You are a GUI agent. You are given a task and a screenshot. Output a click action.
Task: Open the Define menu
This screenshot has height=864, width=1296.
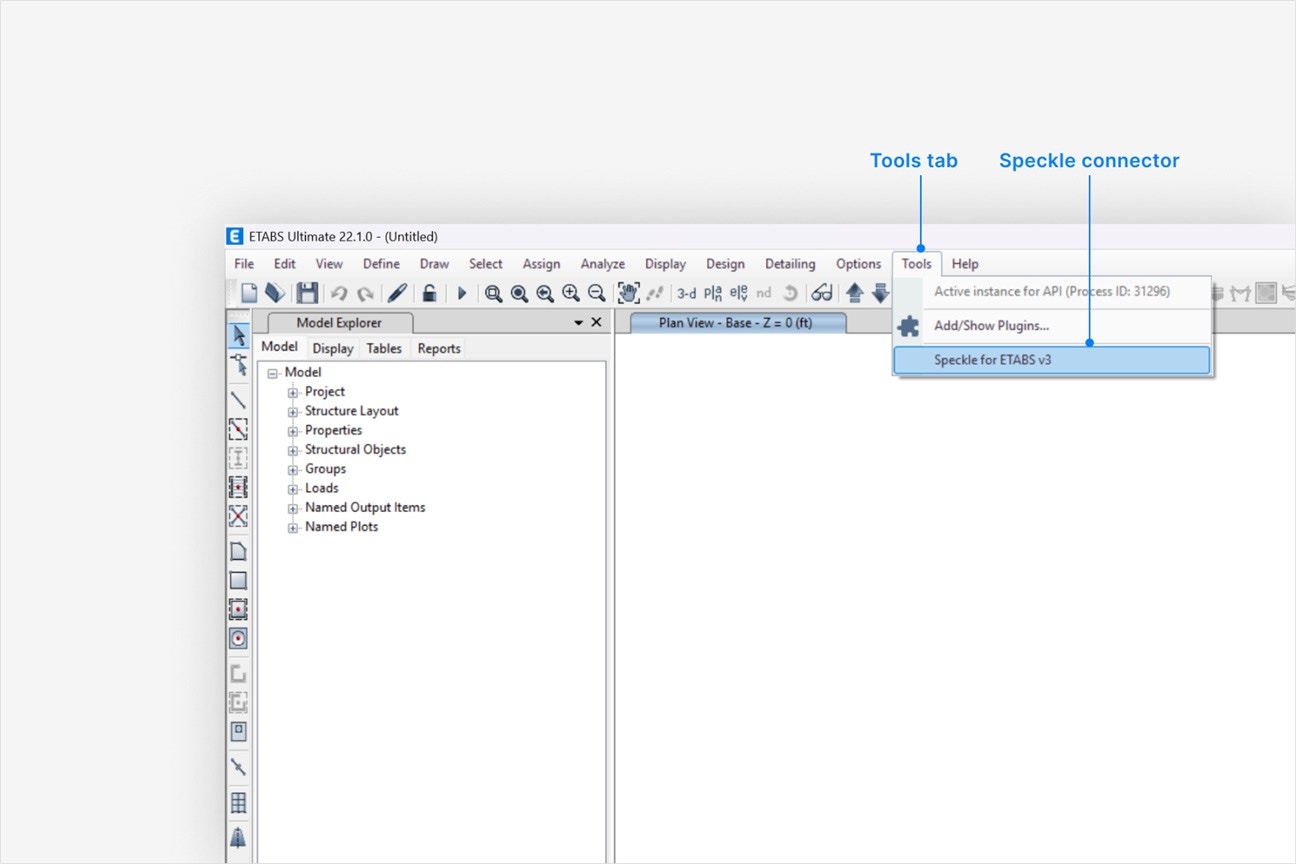[381, 264]
